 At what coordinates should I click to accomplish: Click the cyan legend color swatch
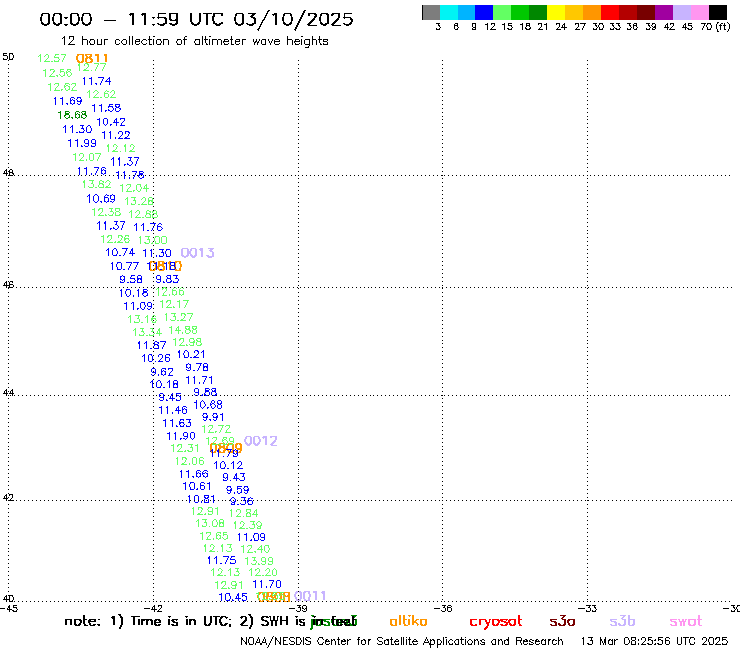click(449, 12)
